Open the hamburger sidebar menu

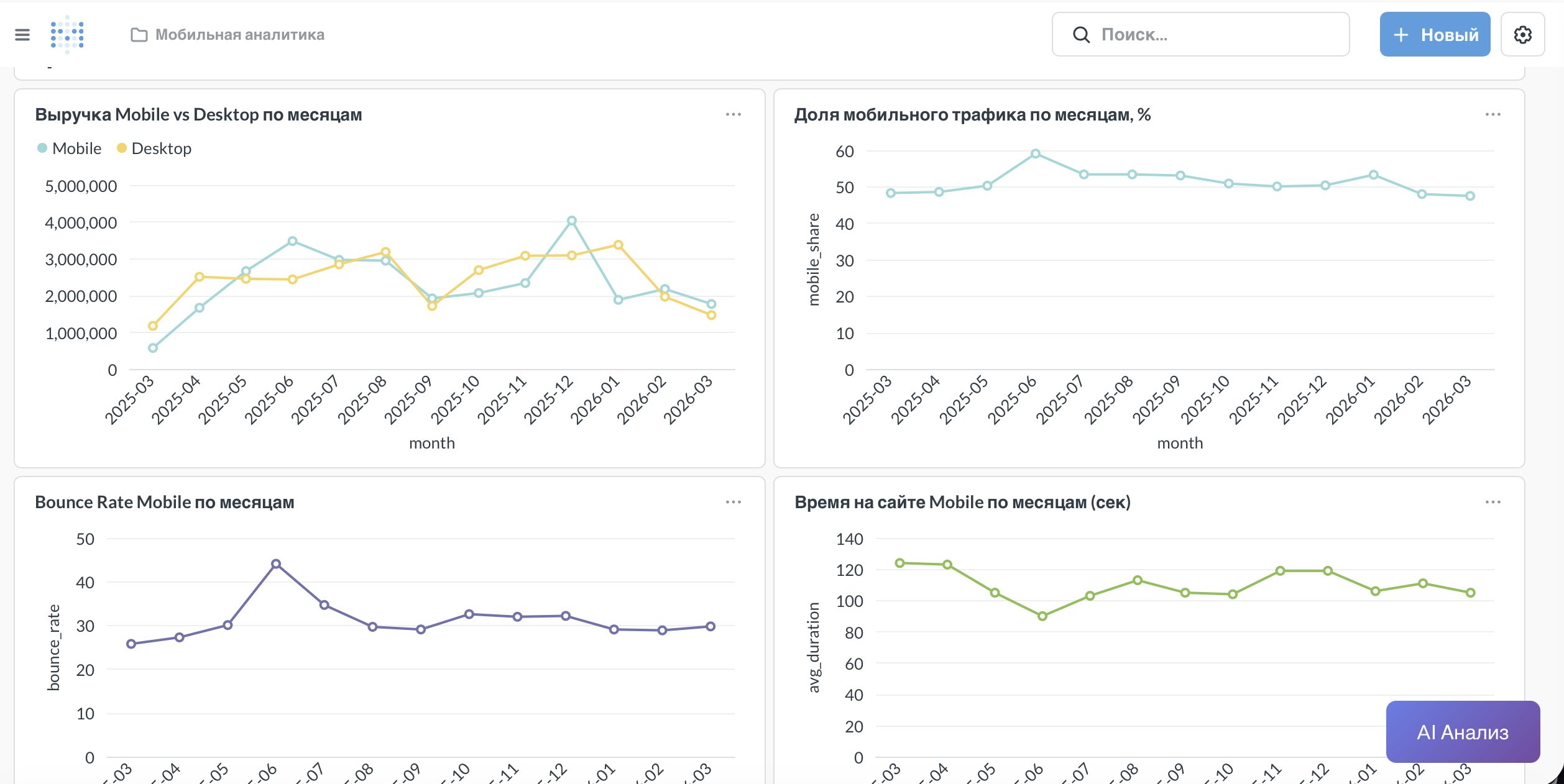point(22,35)
